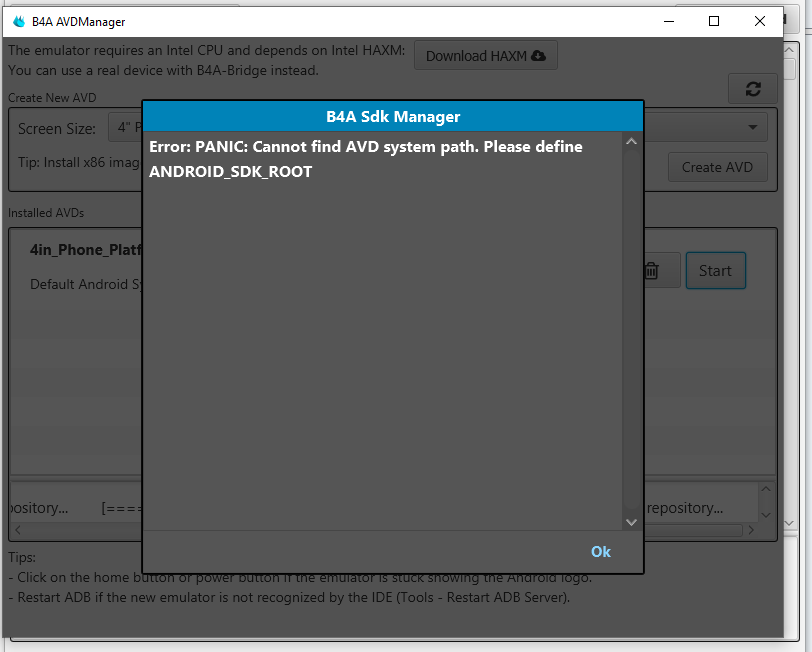The height and width of the screenshot is (652, 812).
Task: Open the Screen Size dropdown arrow
Action: click(752, 127)
